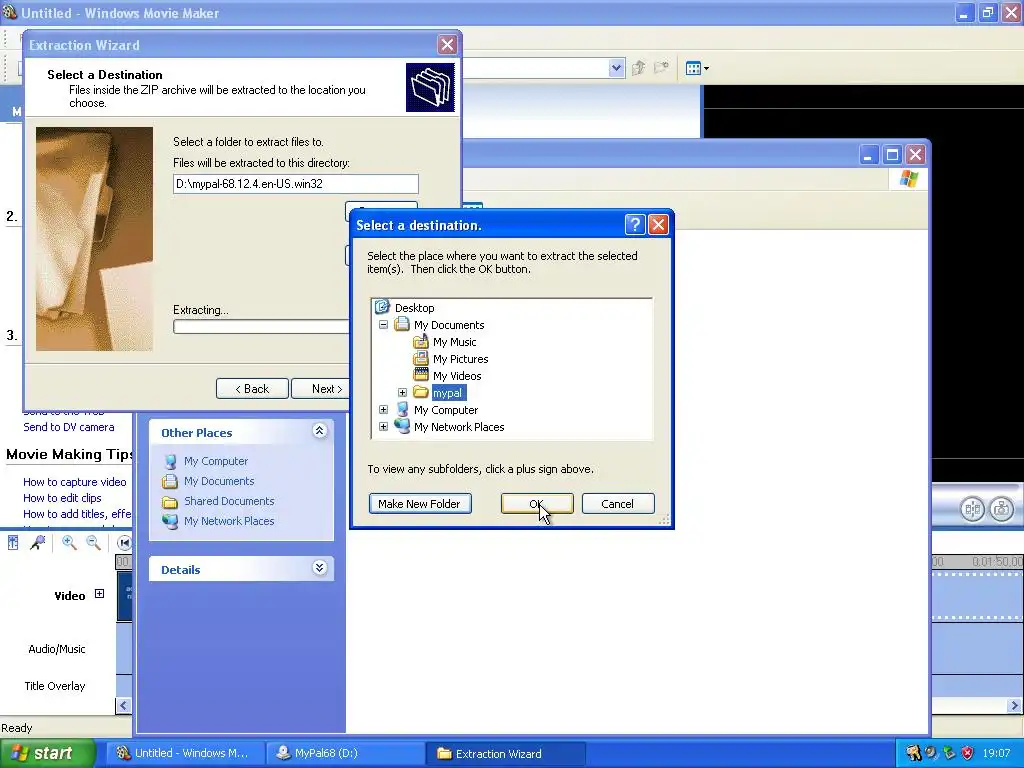Click Narrate timeline microphone icon
Screen dimensions: 1024x768
(38, 543)
